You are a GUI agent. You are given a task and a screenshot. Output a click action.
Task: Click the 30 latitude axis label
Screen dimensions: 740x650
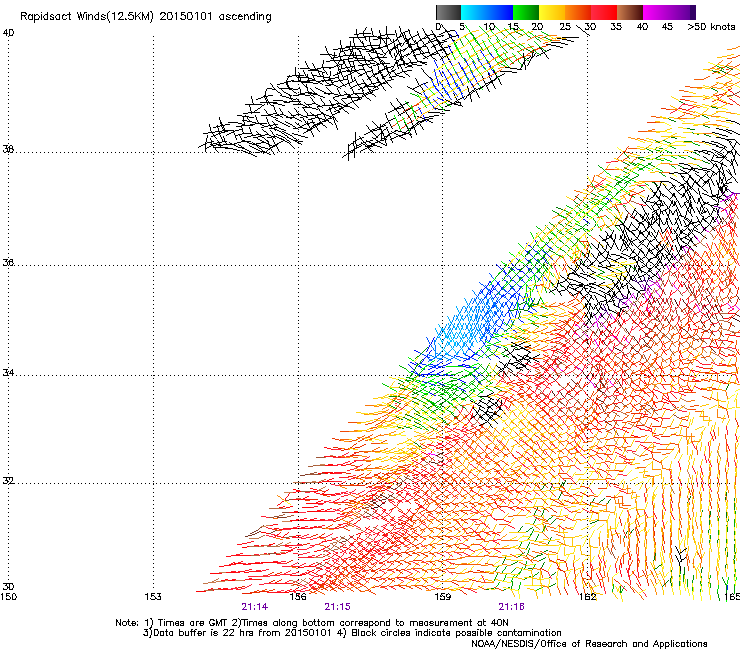pos(8,587)
